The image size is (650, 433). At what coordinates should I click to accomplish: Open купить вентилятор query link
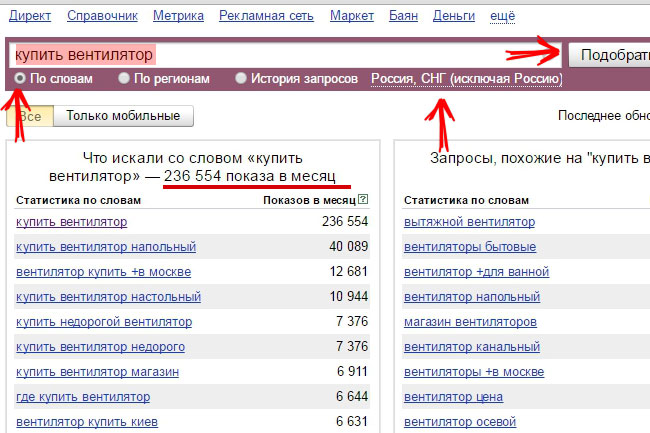tap(72, 222)
